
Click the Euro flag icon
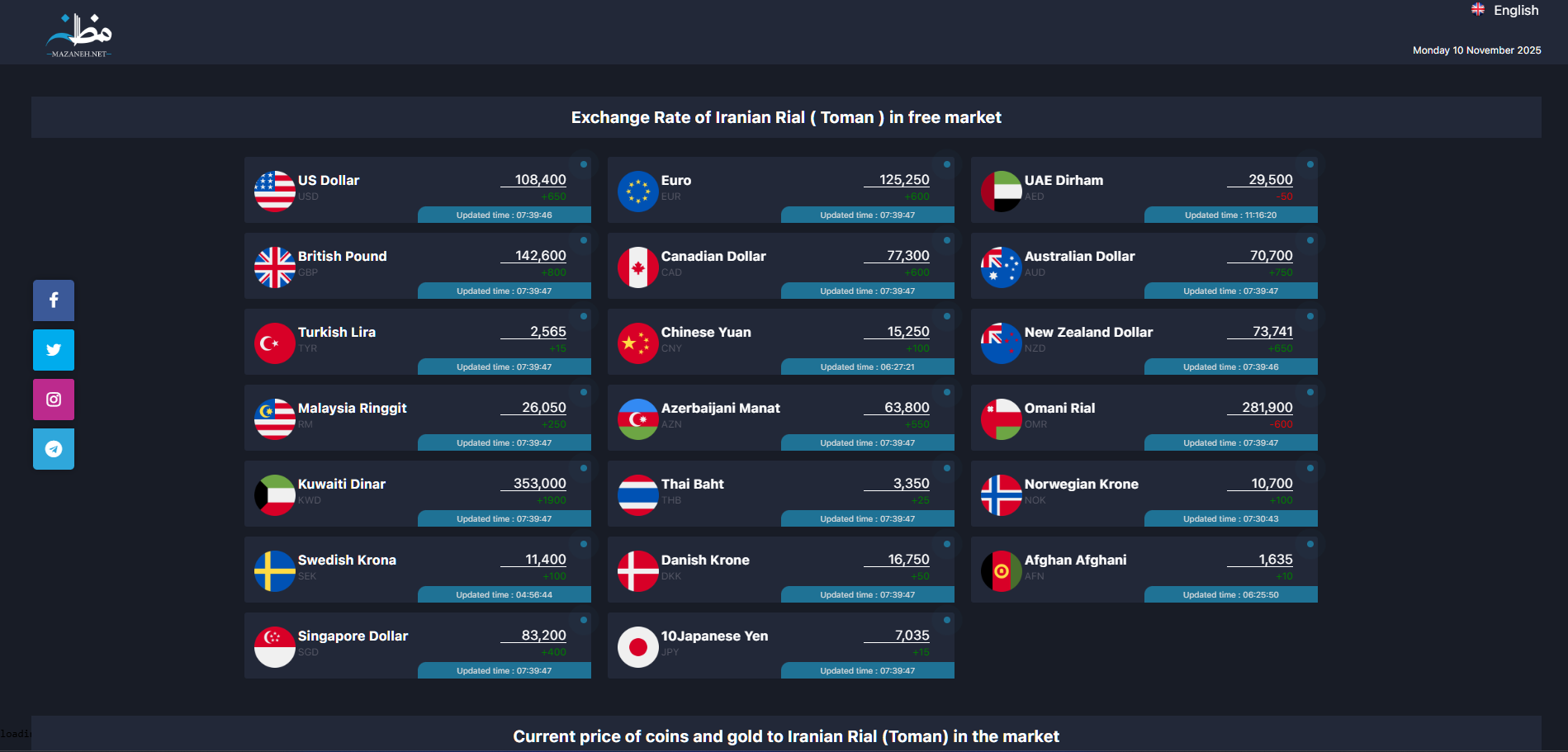638,192
